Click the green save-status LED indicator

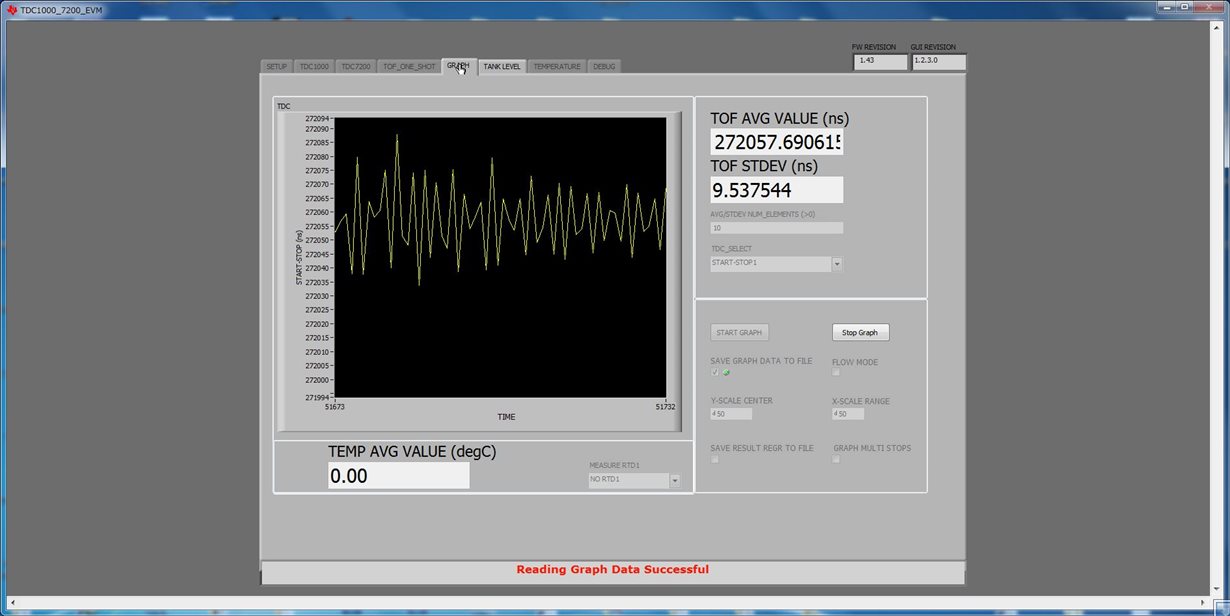click(727, 372)
